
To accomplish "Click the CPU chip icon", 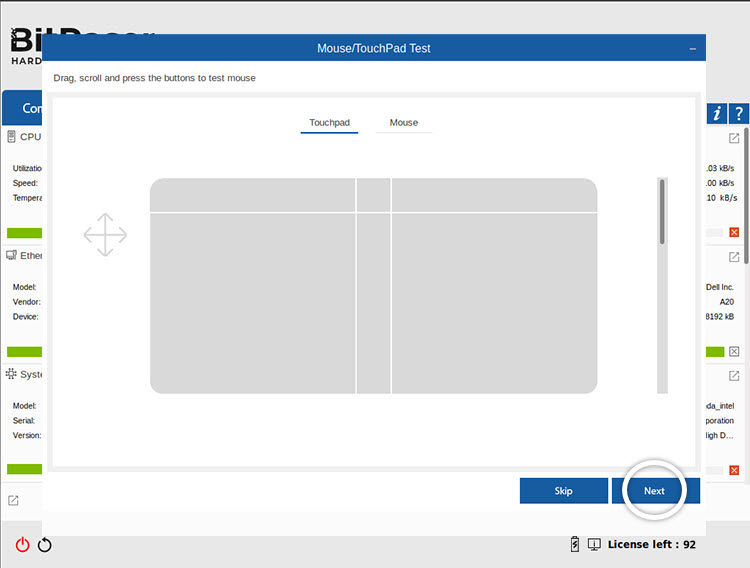I will (12, 137).
